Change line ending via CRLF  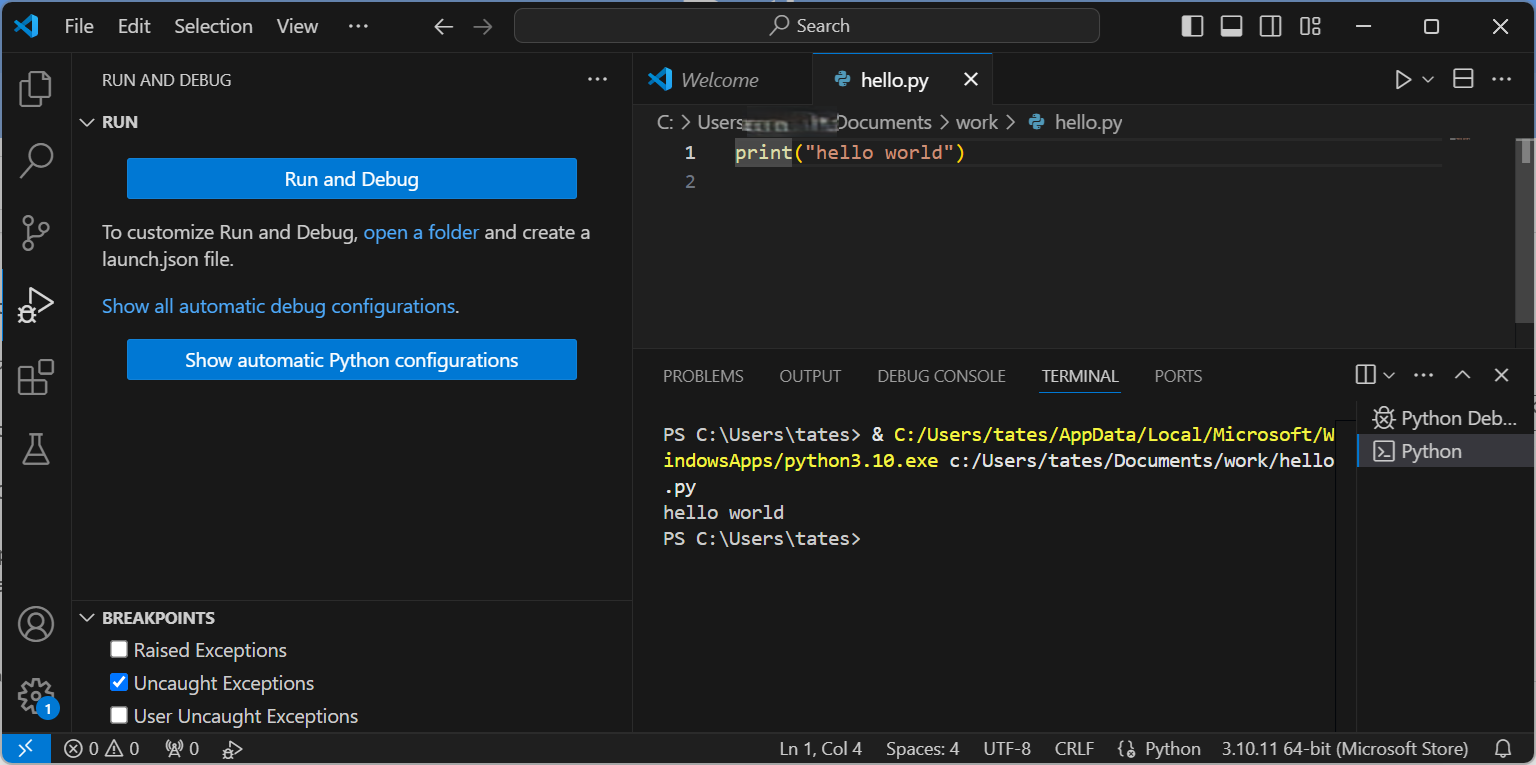point(1074,748)
